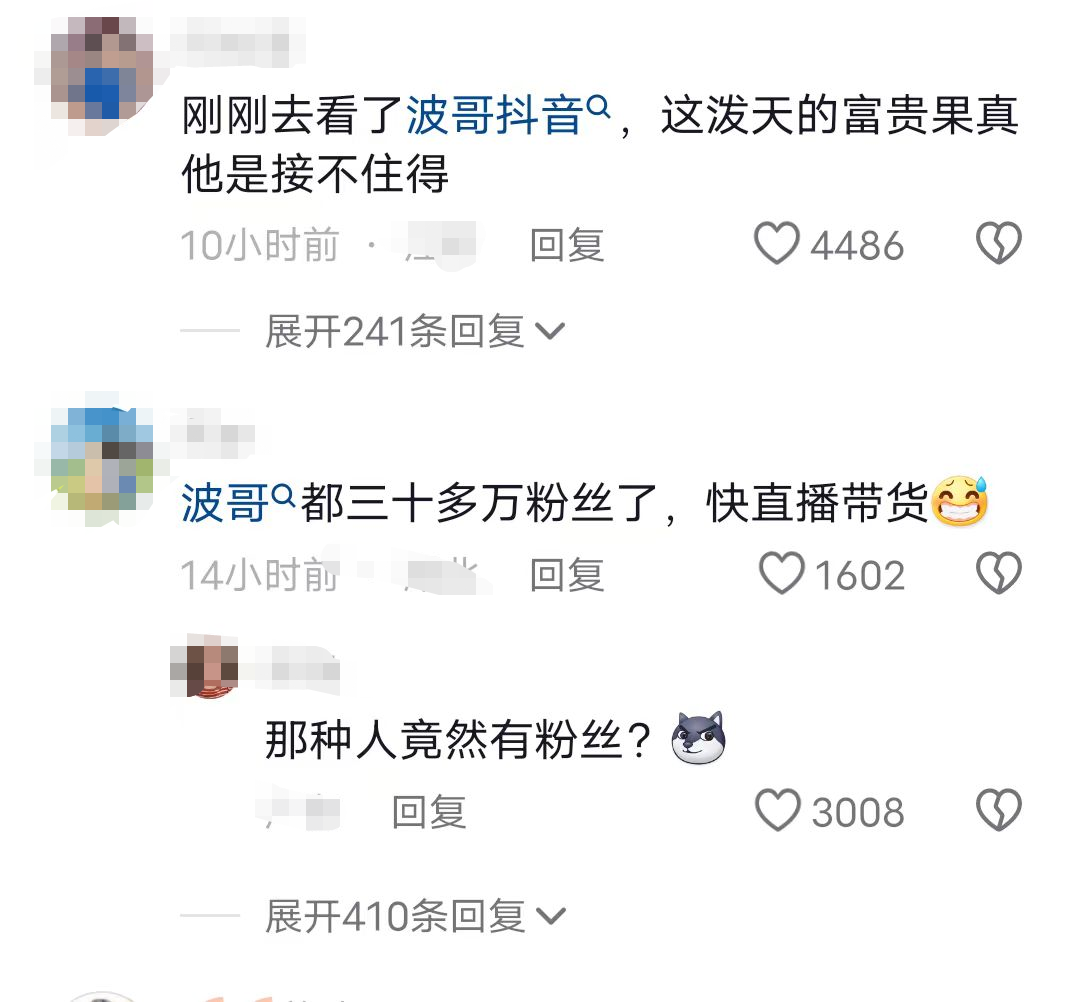Tap the search icon after 波哥

coord(283,494)
